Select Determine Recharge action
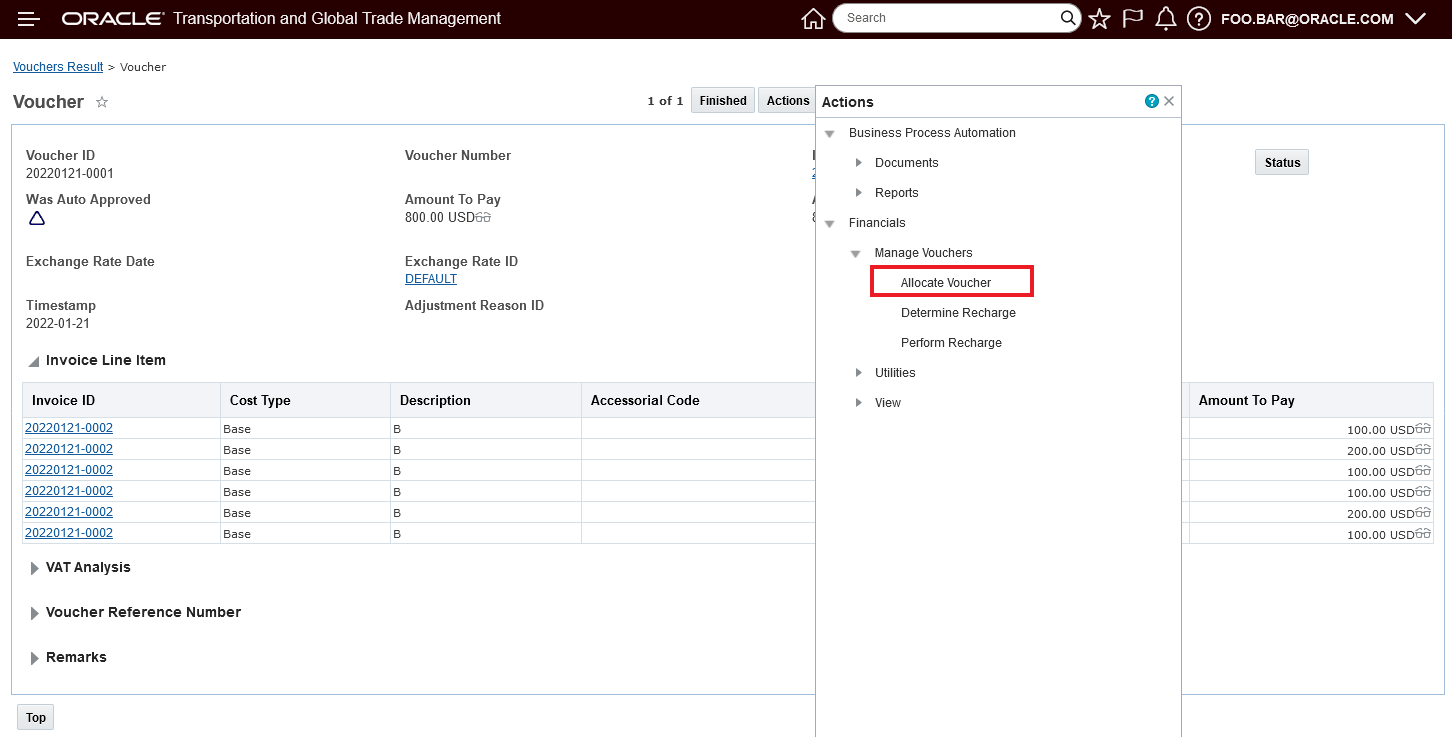Image resolution: width=1452 pixels, height=737 pixels. (x=958, y=313)
